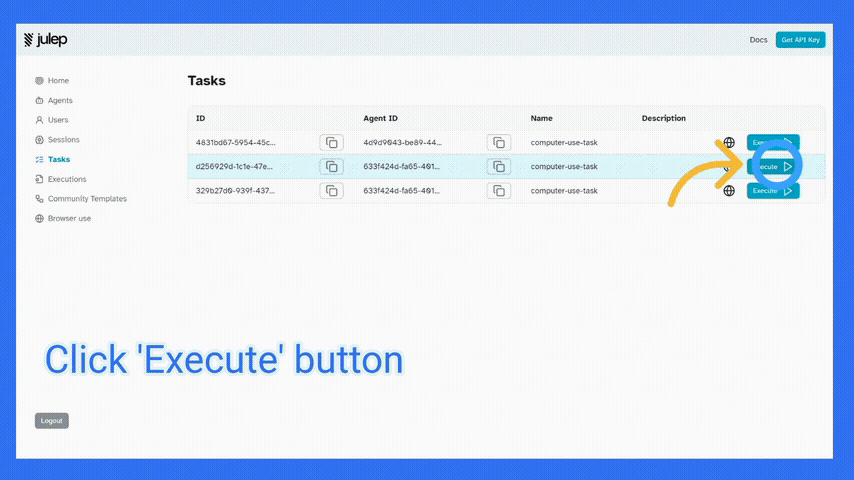Open the Docs link
Viewport: 854px width, 480px height.
pyautogui.click(x=758, y=40)
